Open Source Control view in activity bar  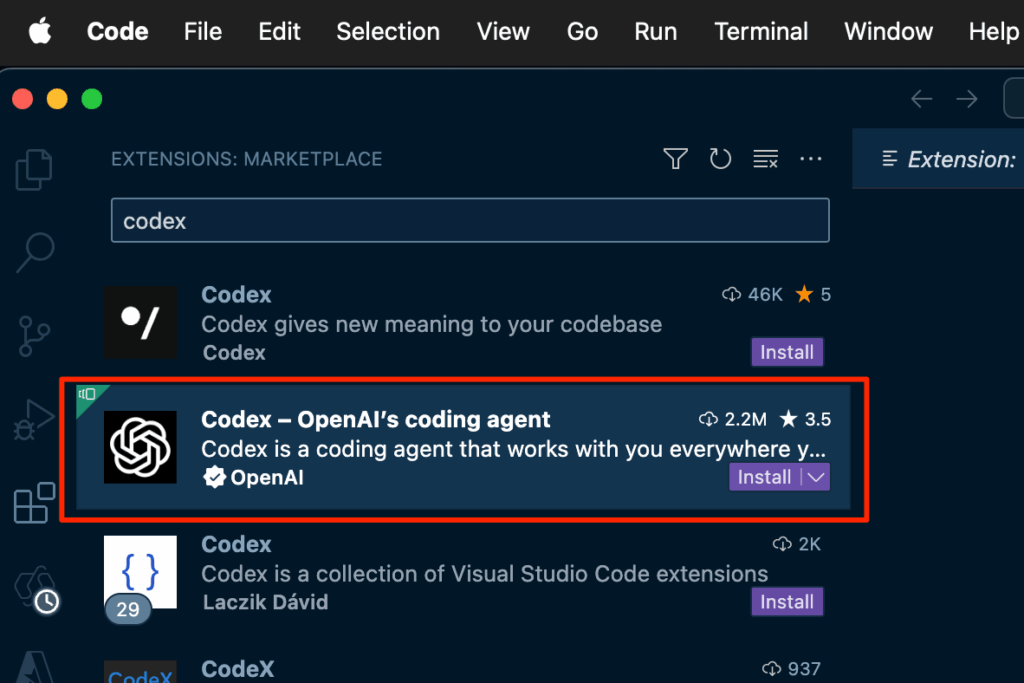coord(34,334)
